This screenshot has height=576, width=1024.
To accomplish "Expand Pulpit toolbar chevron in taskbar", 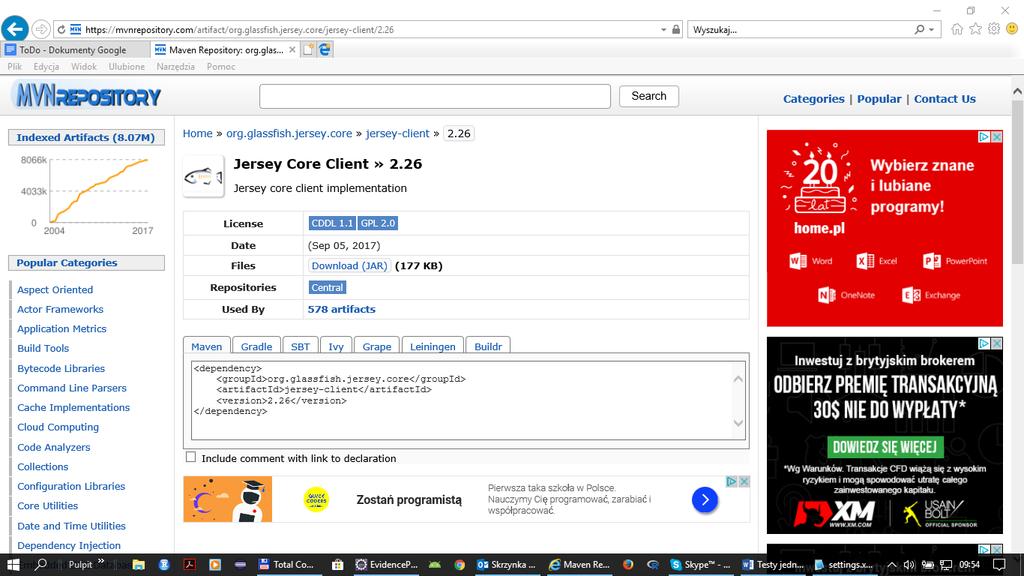I will pyautogui.click(x=101, y=561).
